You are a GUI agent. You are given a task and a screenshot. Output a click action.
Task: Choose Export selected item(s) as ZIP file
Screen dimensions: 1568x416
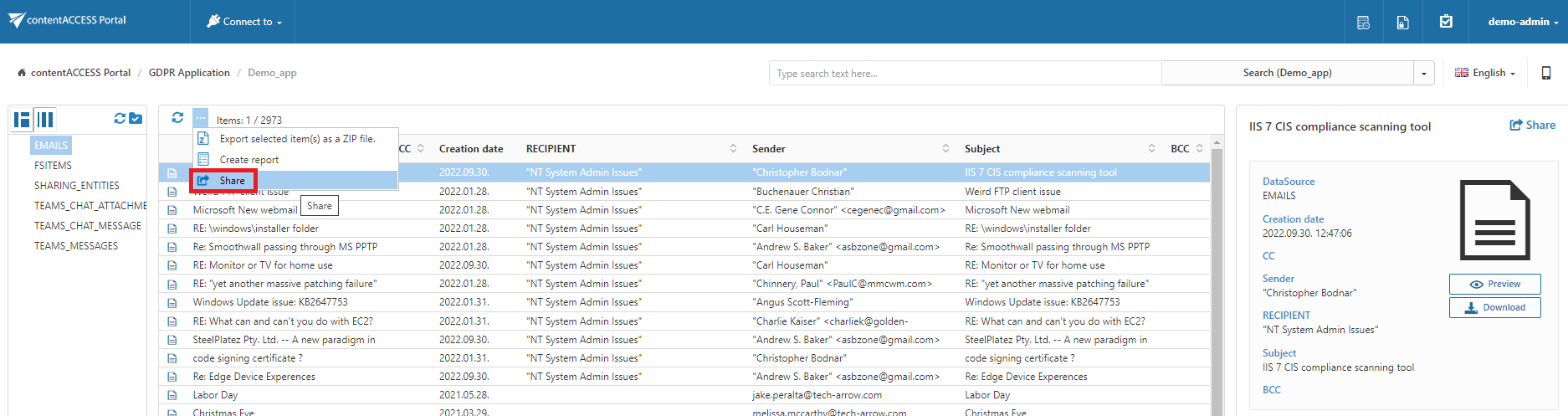pyautogui.click(x=296, y=139)
